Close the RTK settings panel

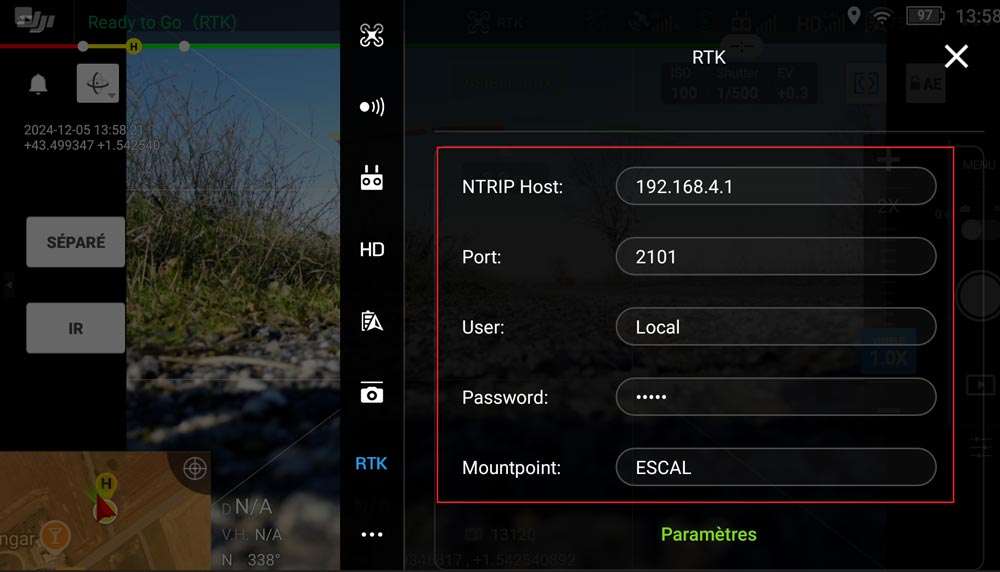coord(956,57)
